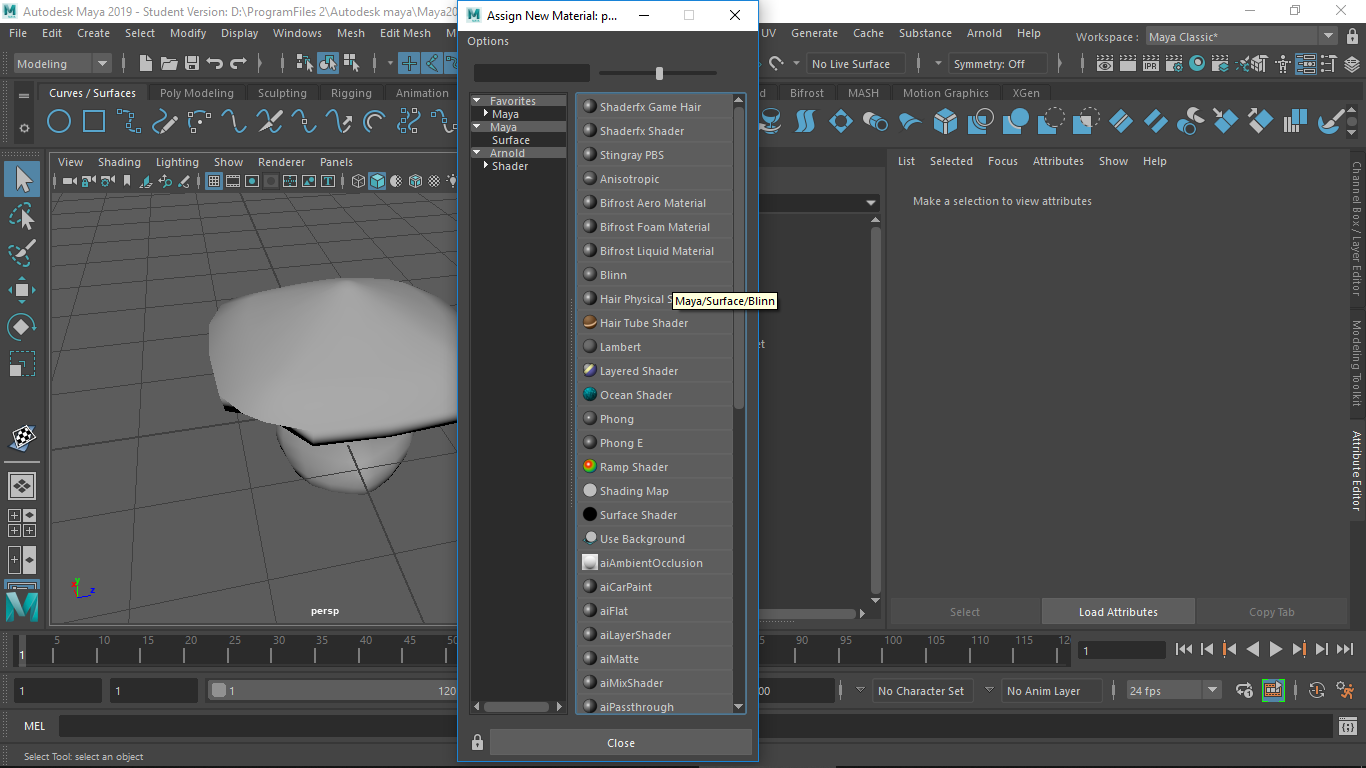Click the Redo arrow icon
This screenshot has width=1366, height=768.
(x=238, y=63)
